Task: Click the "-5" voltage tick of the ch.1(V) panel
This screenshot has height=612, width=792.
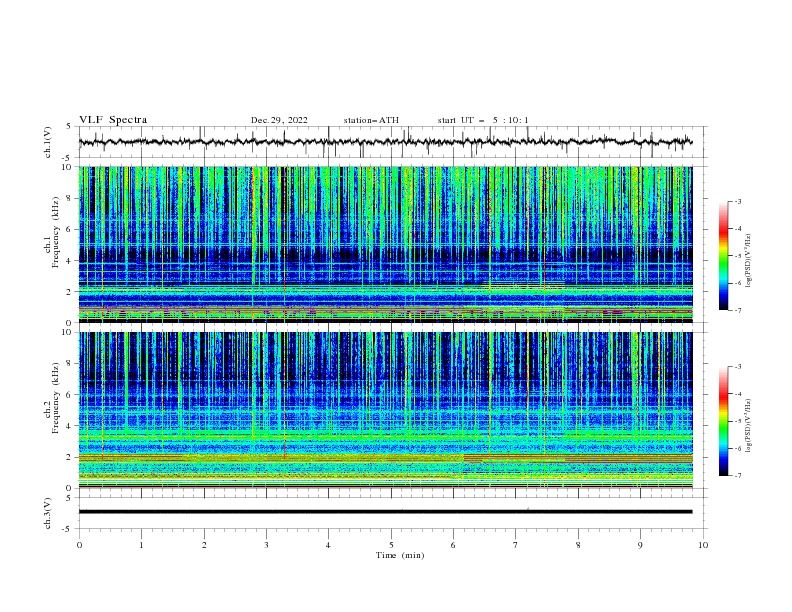Action: tap(68, 158)
